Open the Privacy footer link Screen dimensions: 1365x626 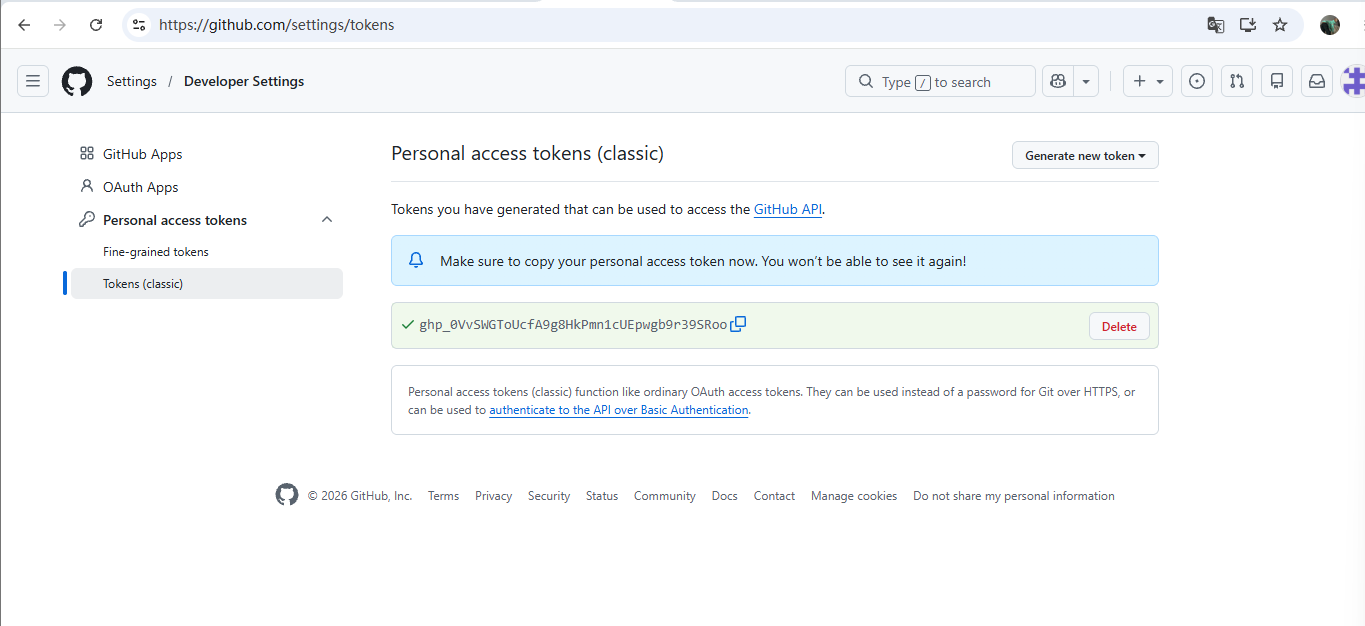[x=493, y=496]
